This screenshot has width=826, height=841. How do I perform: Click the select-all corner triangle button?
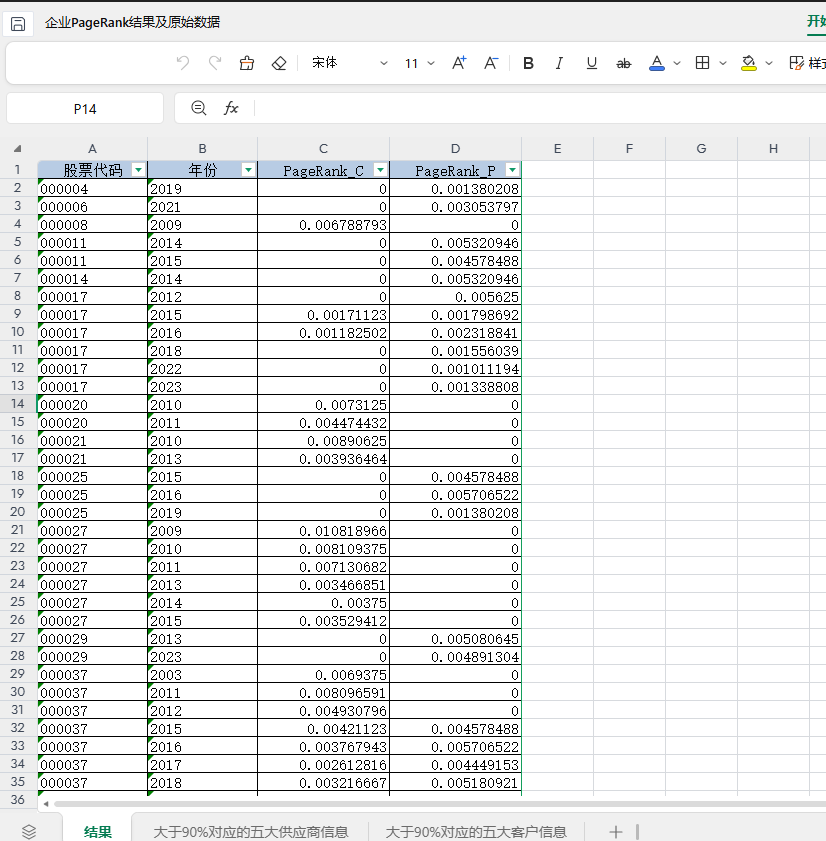[x=17, y=149]
